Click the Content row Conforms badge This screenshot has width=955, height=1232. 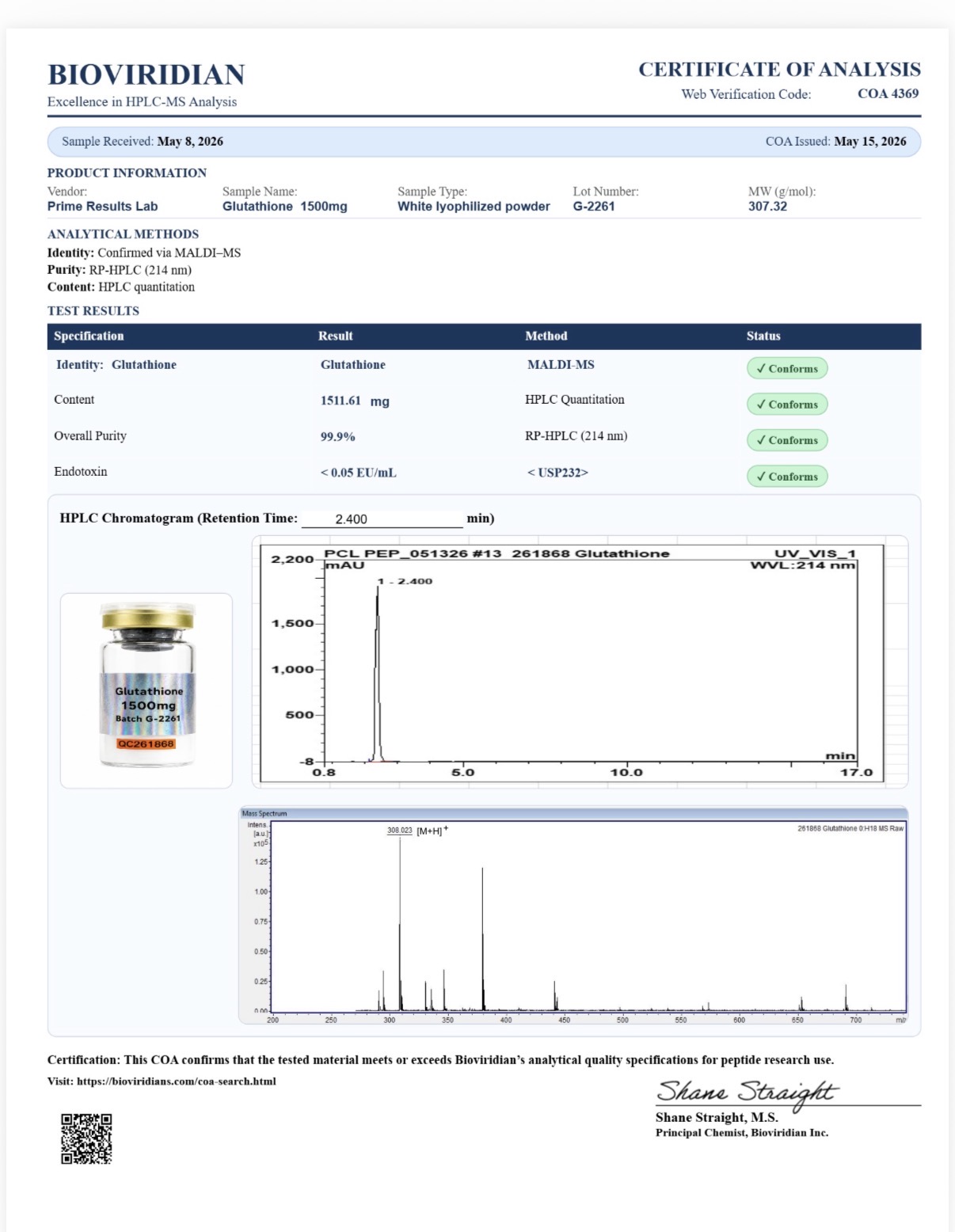pos(787,404)
